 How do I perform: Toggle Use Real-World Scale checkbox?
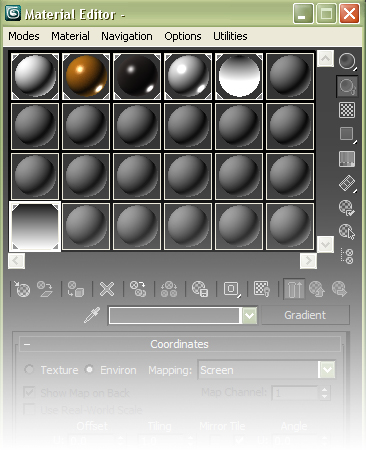[x=29, y=409]
